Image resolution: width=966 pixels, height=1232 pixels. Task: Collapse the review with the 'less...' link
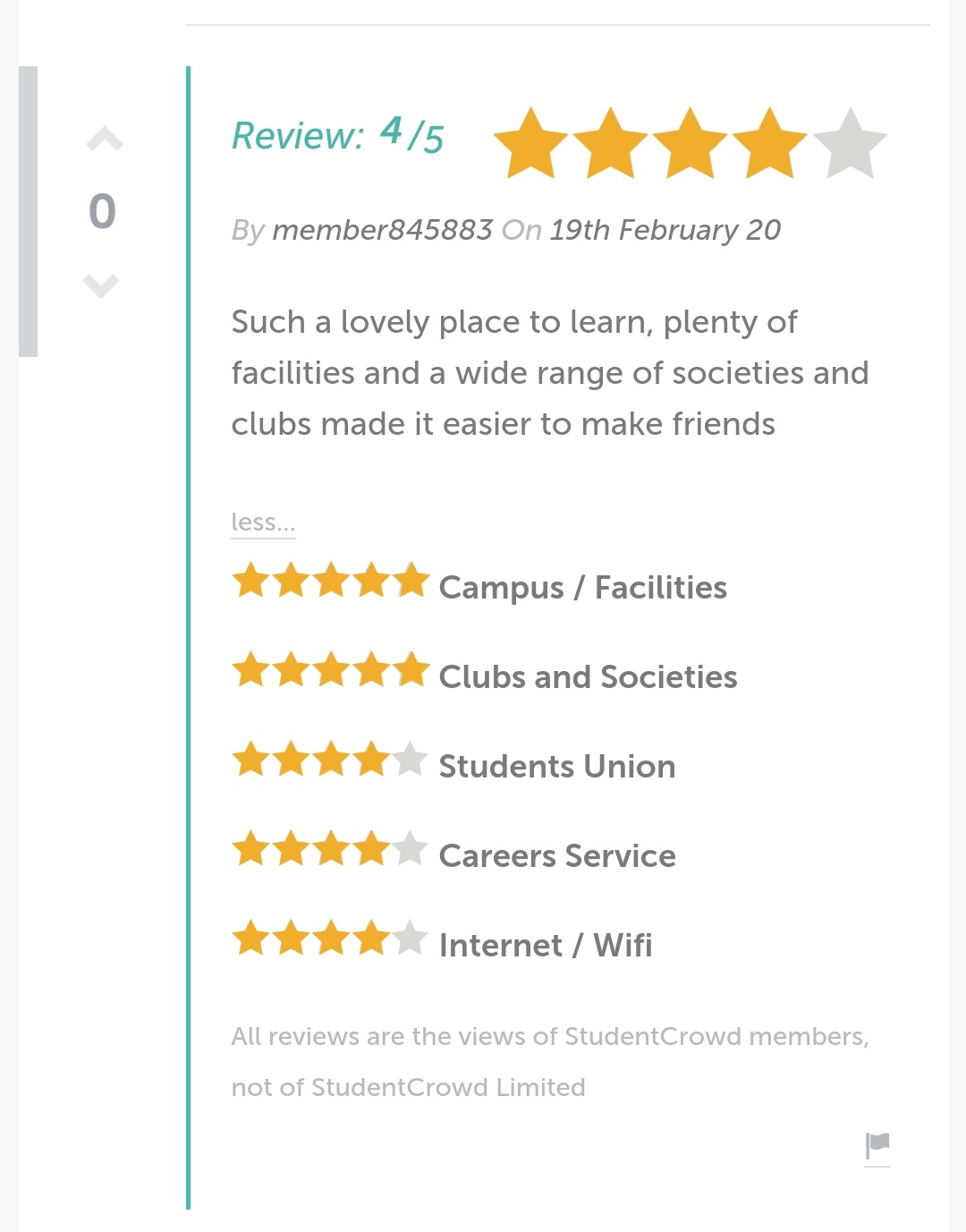coord(263,522)
